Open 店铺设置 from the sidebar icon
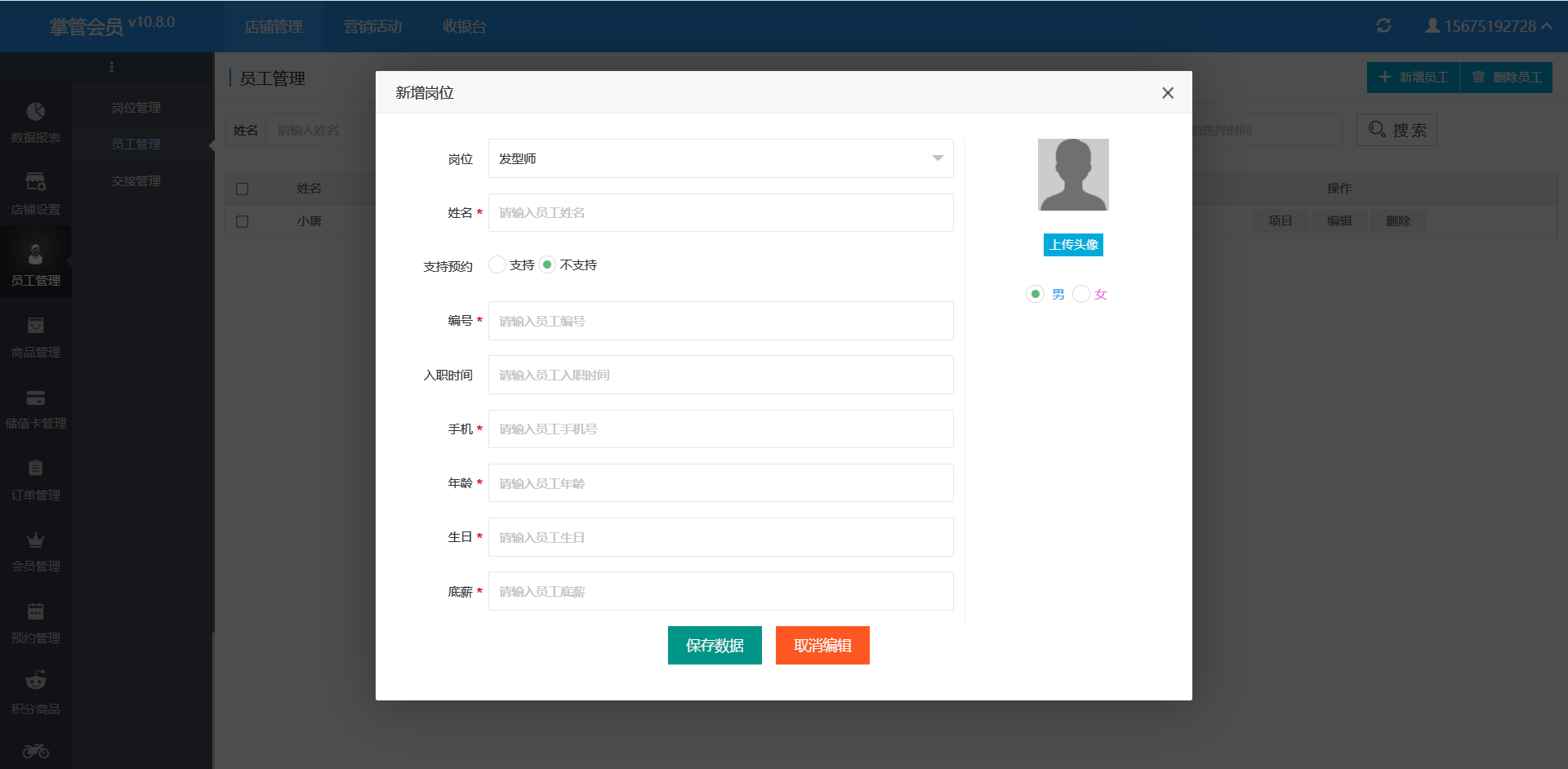 (35, 182)
